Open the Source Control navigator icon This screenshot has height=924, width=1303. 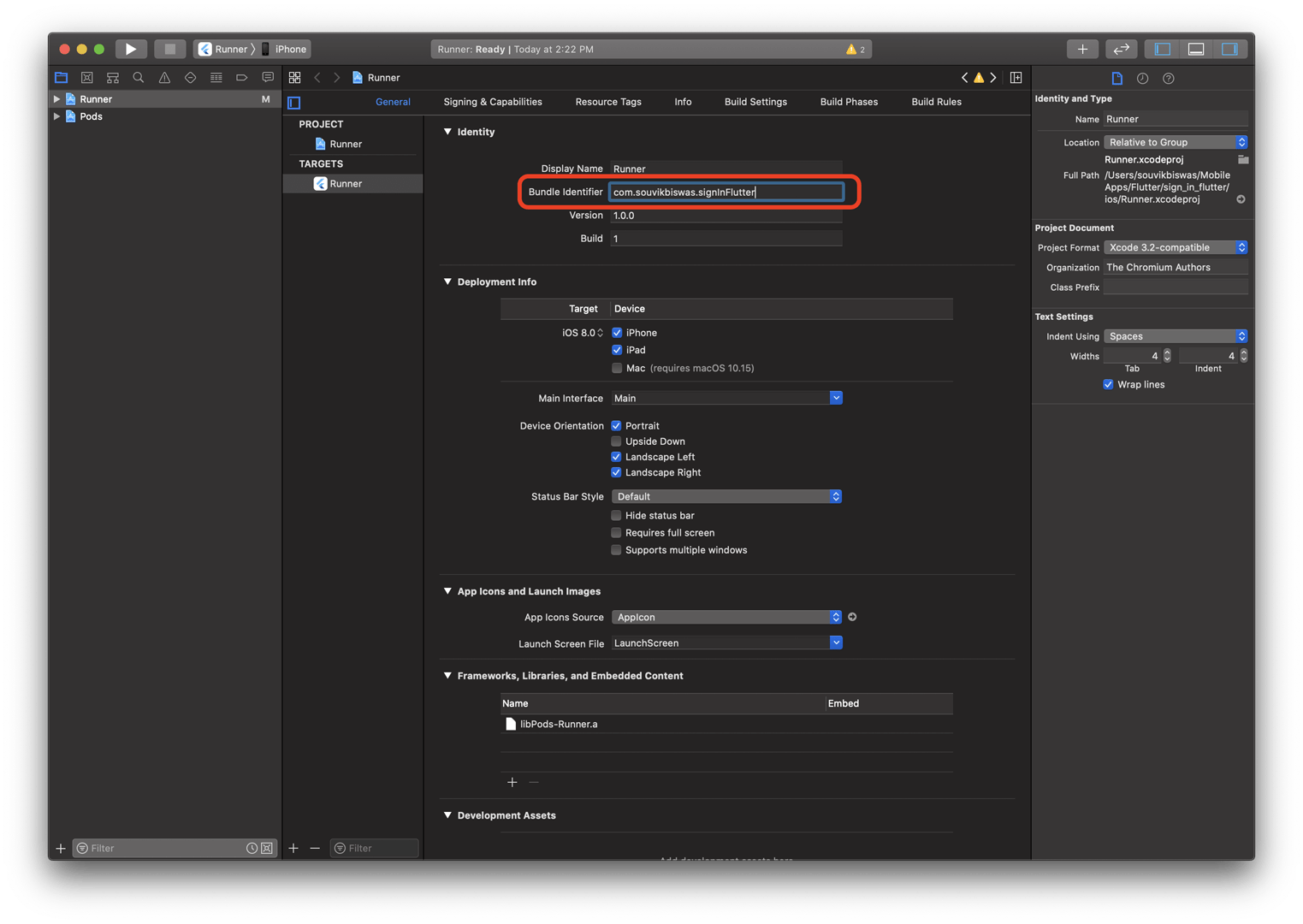click(x=86, y=78)
